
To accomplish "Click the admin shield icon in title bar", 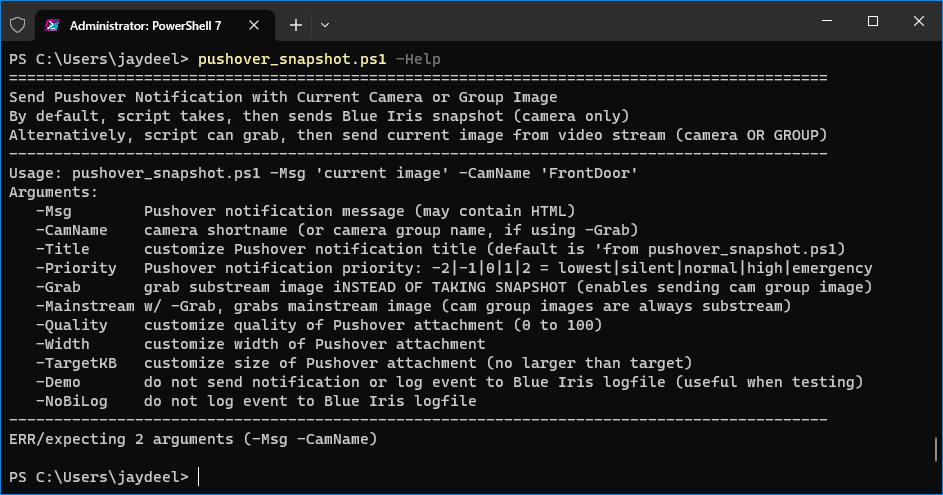I will (x=18, y=25).
